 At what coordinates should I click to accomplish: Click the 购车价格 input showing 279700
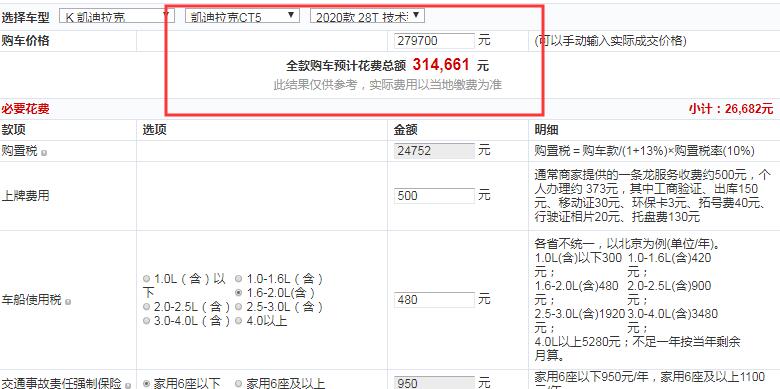click(434, 41)
